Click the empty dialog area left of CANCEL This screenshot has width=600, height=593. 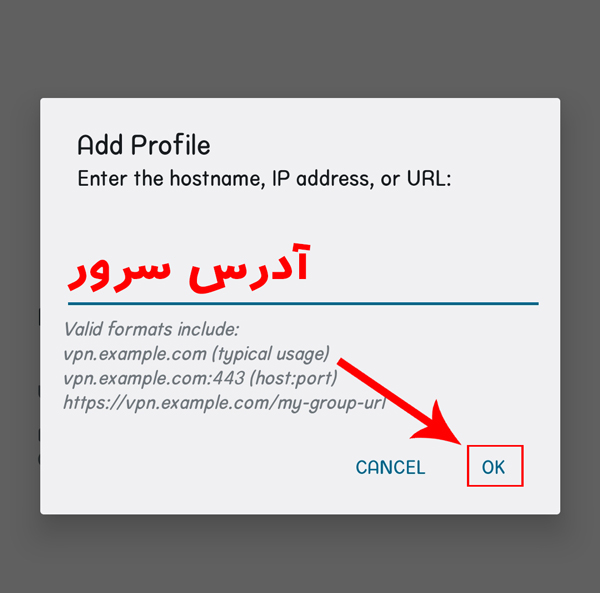click(x=200, y=467)
